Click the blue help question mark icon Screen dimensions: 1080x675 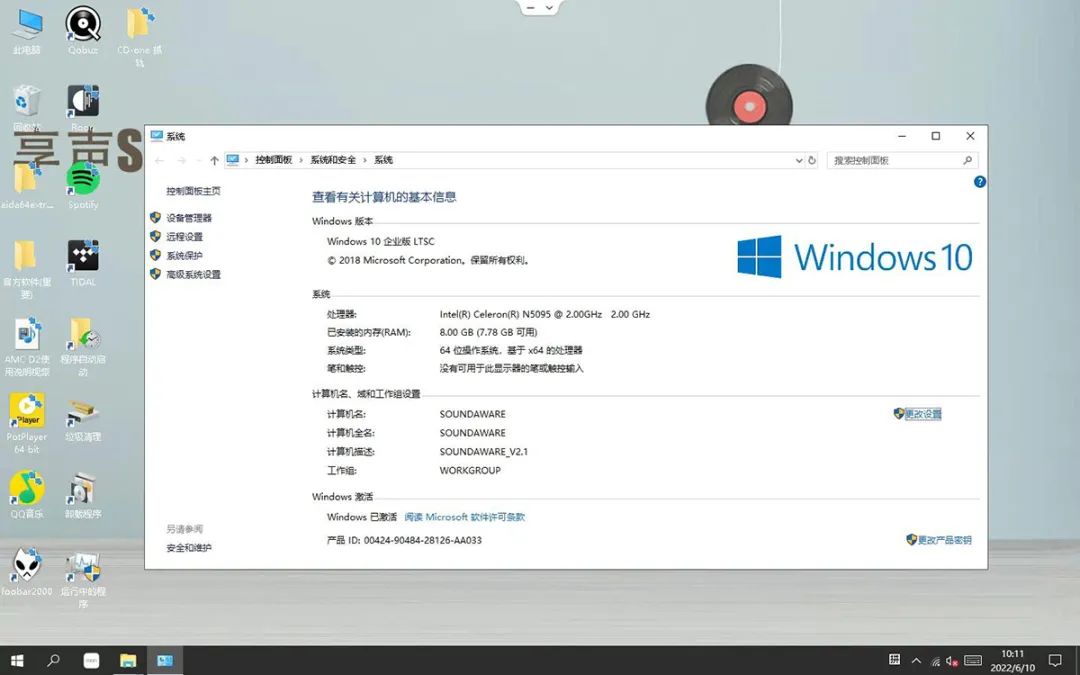tap(980, 182)
